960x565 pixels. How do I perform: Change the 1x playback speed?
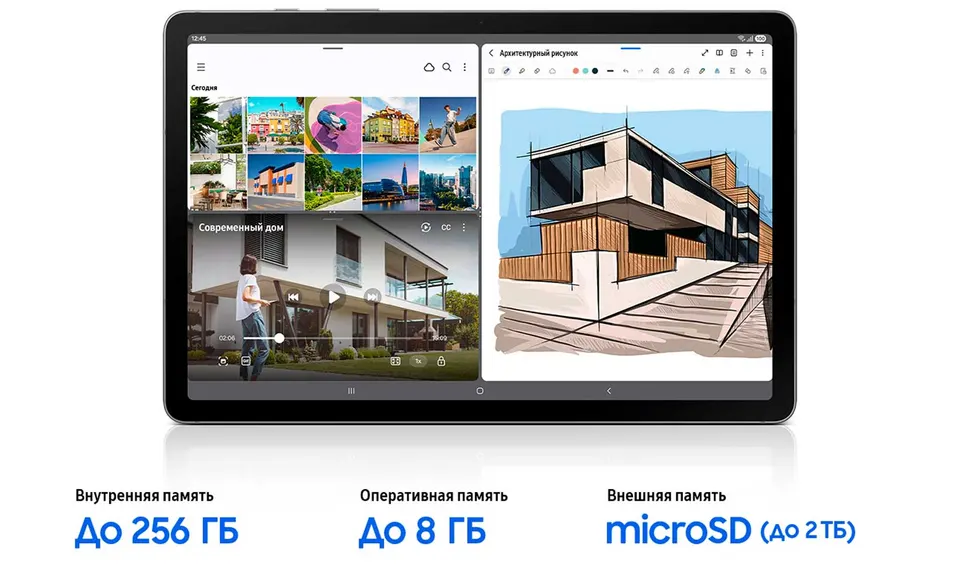pos(418,361)
